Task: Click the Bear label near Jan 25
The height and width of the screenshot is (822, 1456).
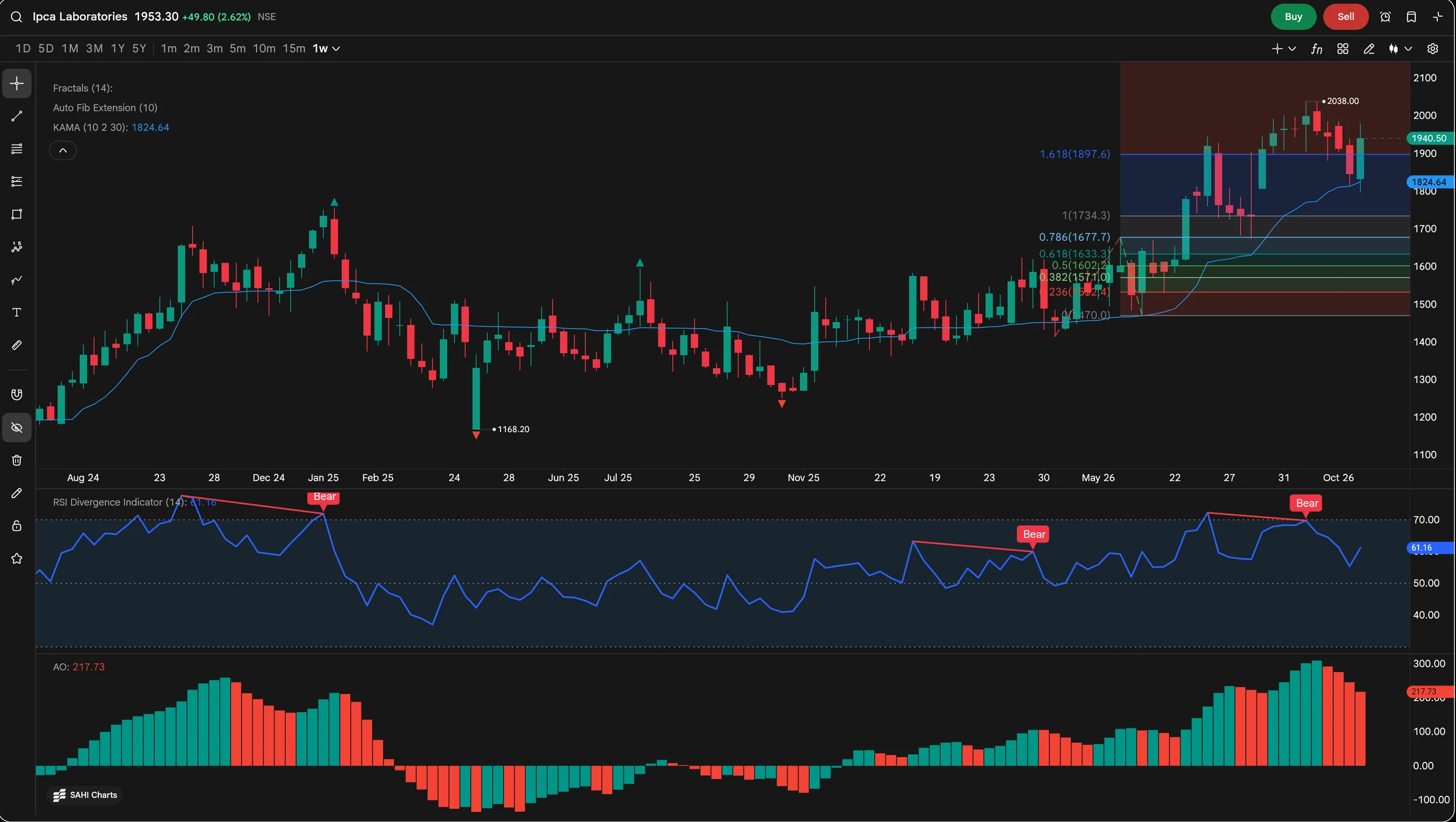Action: tap(325, 497)
